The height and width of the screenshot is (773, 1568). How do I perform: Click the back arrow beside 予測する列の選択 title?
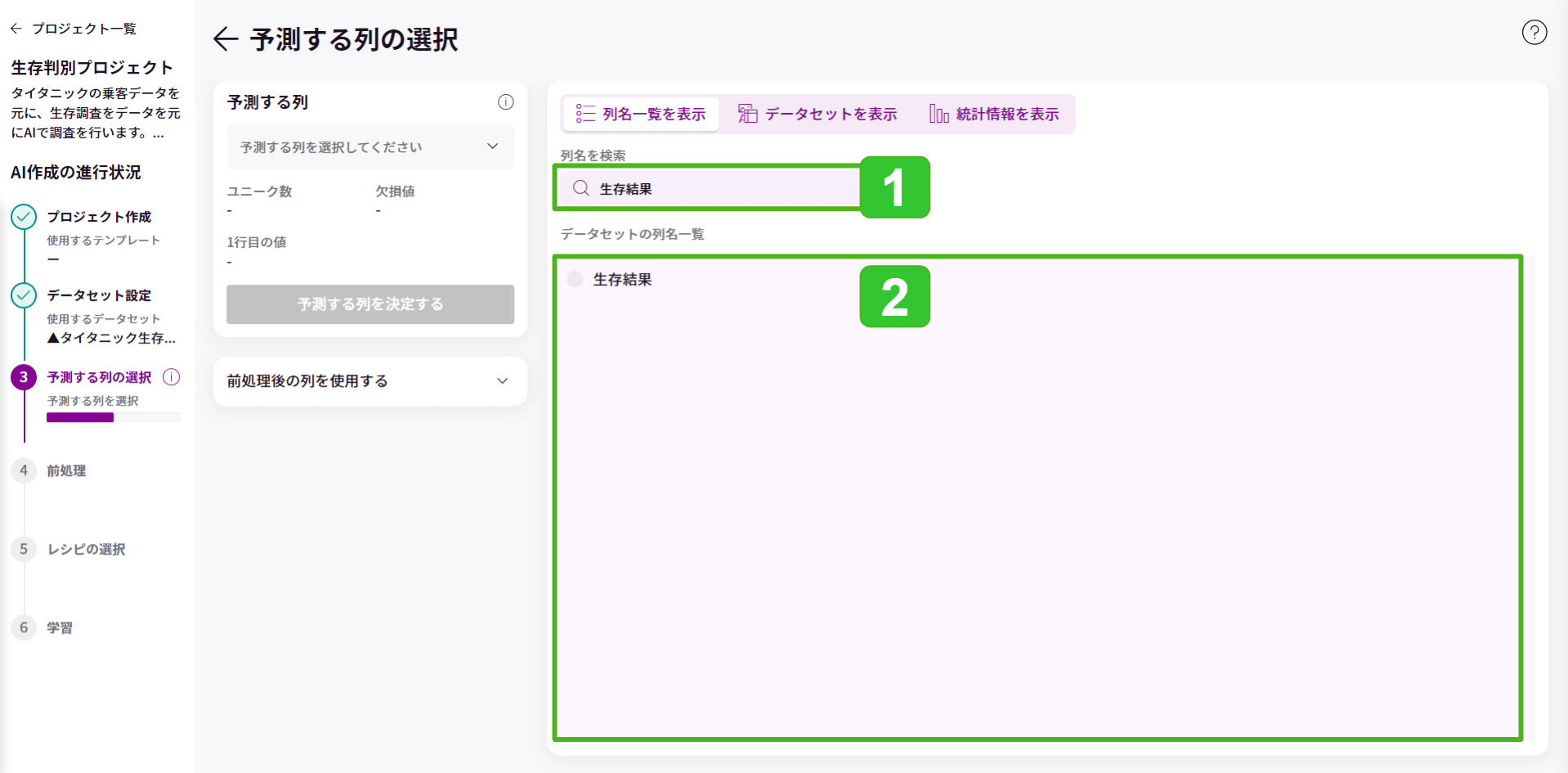226,39
